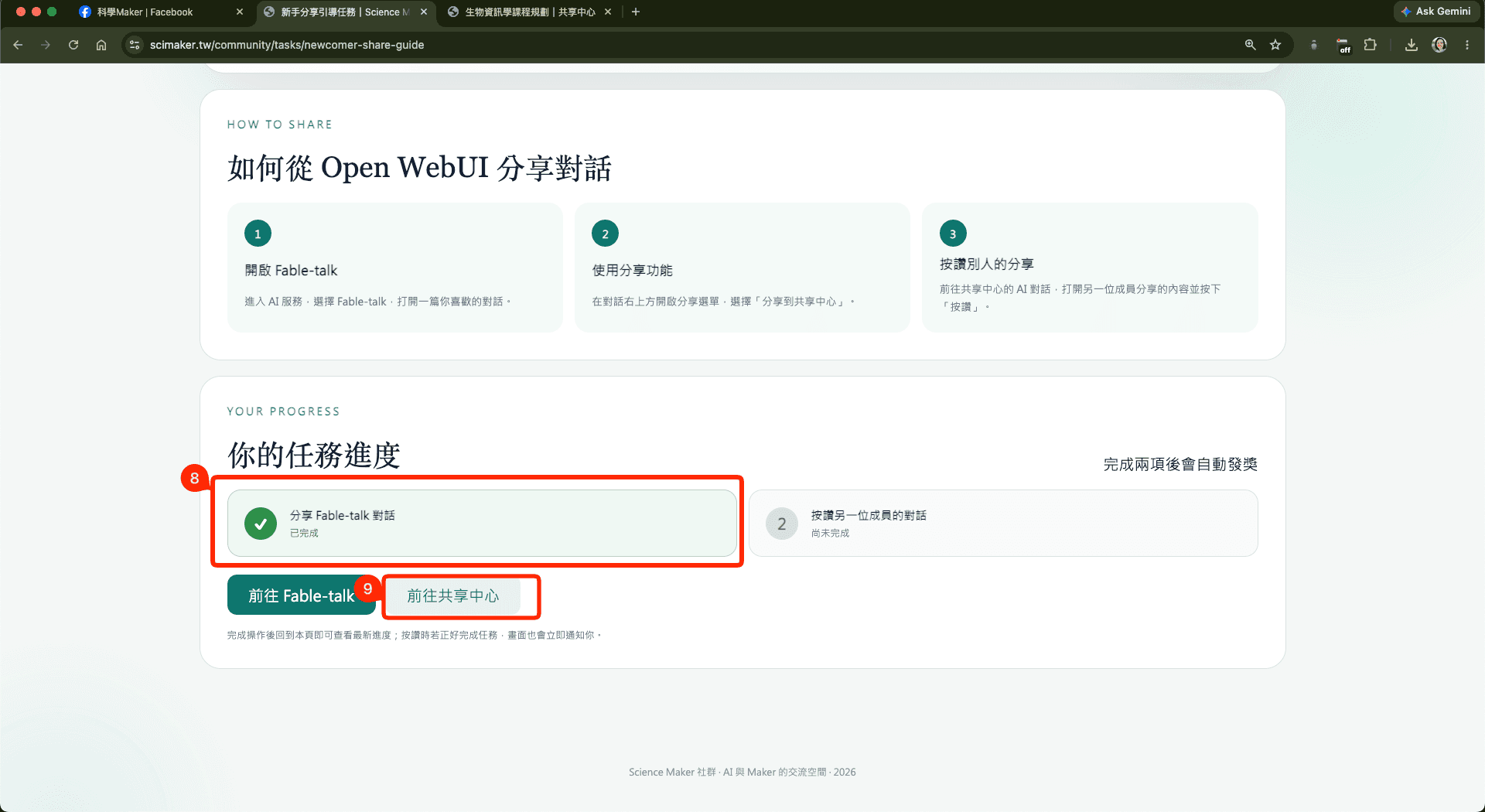1485x812 pixels.
Task: Click the step 2 badge above 使用分享功能
Action: (605, 234)
